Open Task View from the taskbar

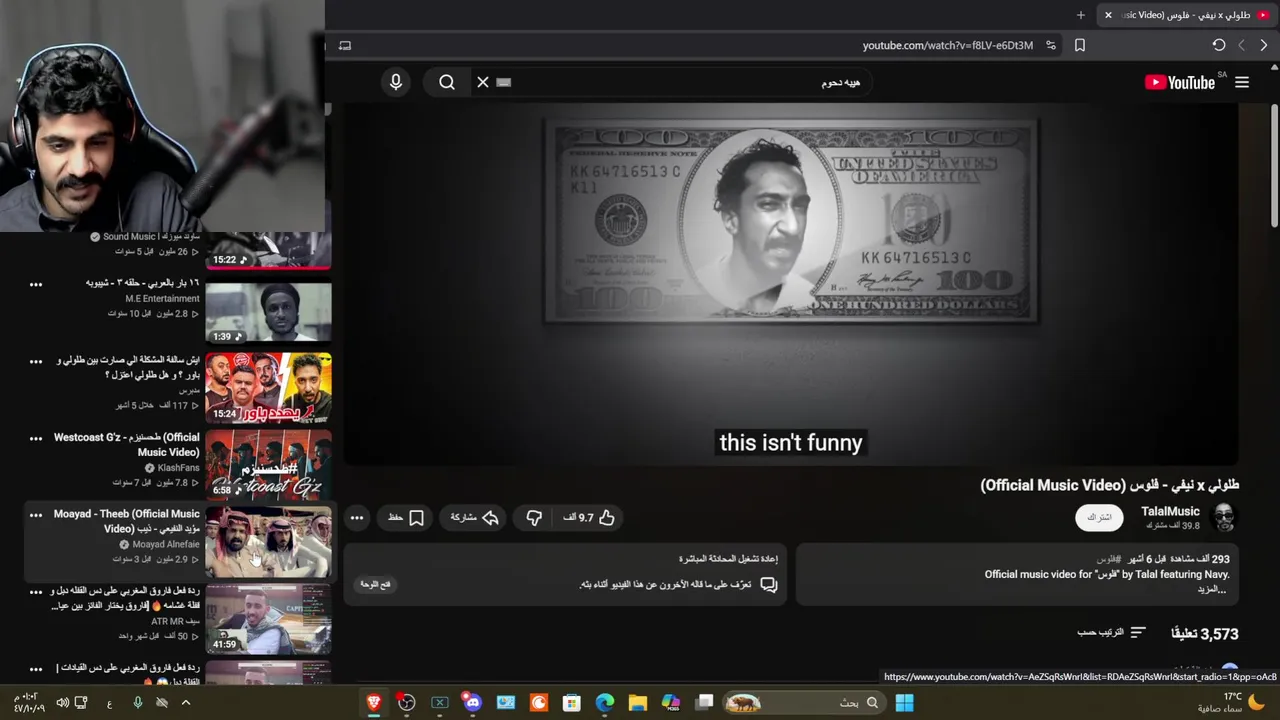[x=704, y=703]
